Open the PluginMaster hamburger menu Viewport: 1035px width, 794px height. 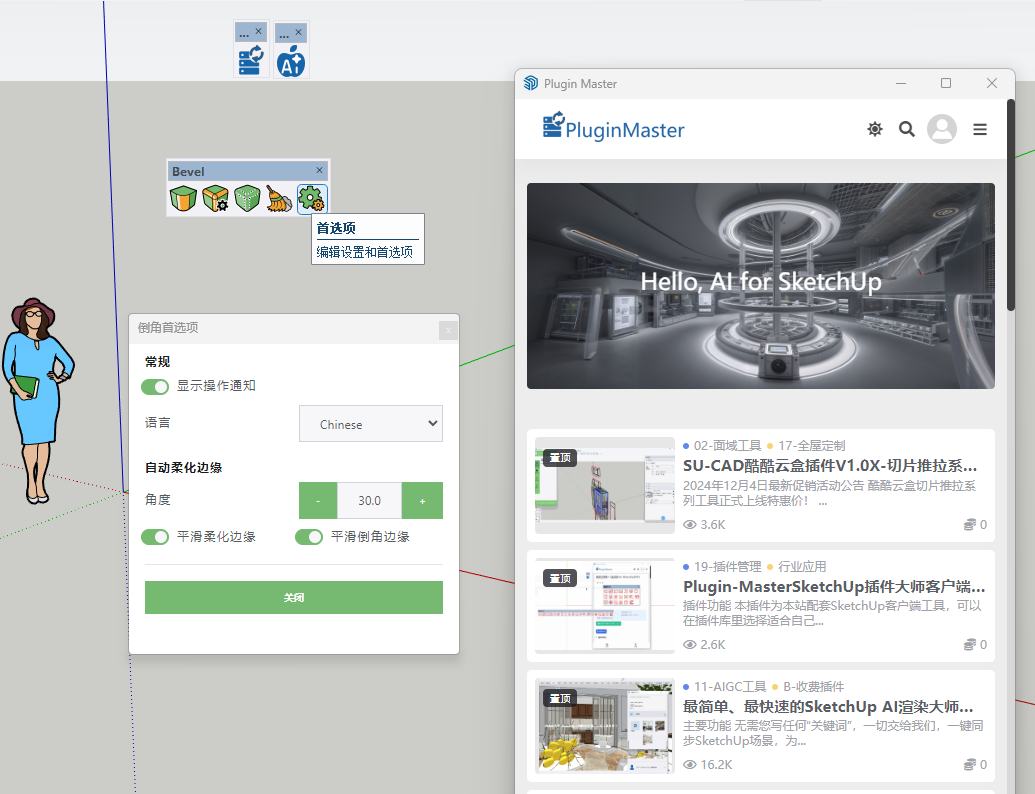tap(980, 129)
